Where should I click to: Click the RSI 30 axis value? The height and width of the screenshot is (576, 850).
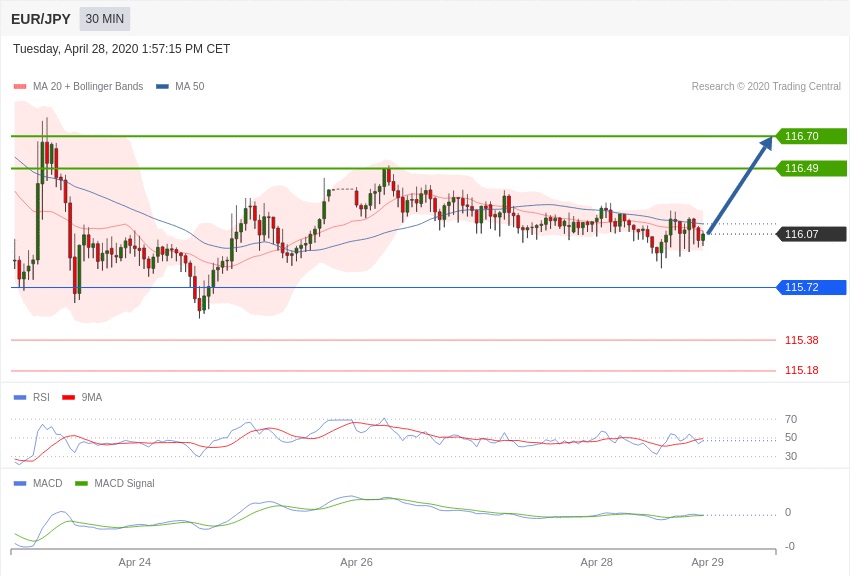pos(791,456)
